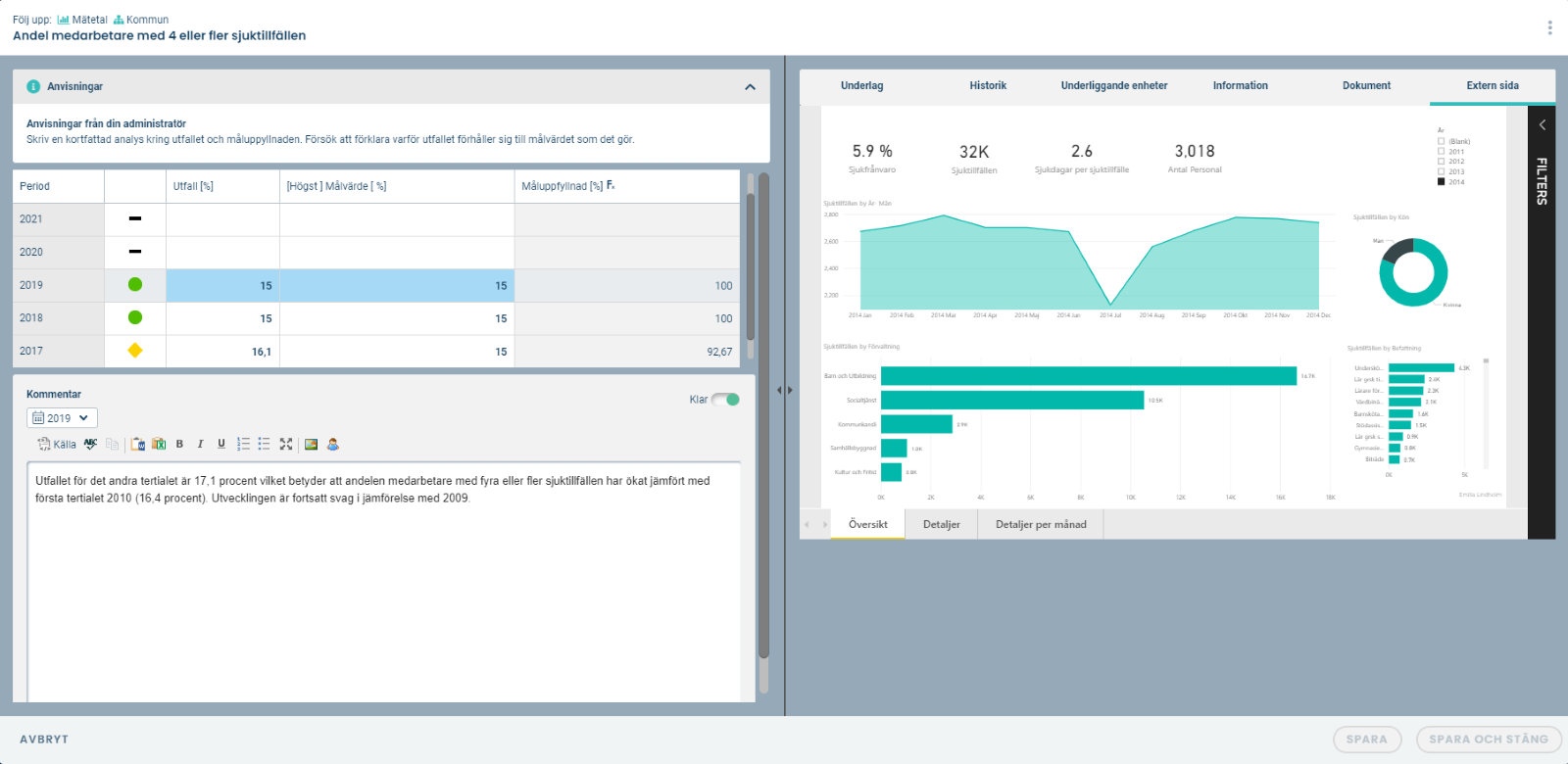Screen dimensions: 1568x764
Task: Open the Underliggande enheter tab
Action: click(x=1114, y=86)
